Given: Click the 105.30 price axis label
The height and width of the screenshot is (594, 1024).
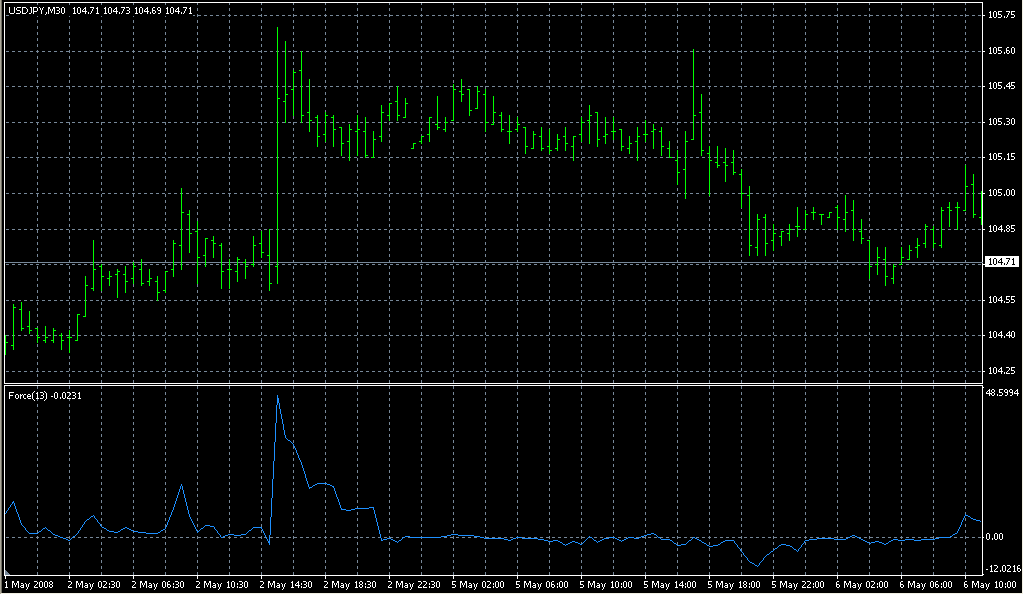Looking at the screenshot, I should (x=1002, y=122).
